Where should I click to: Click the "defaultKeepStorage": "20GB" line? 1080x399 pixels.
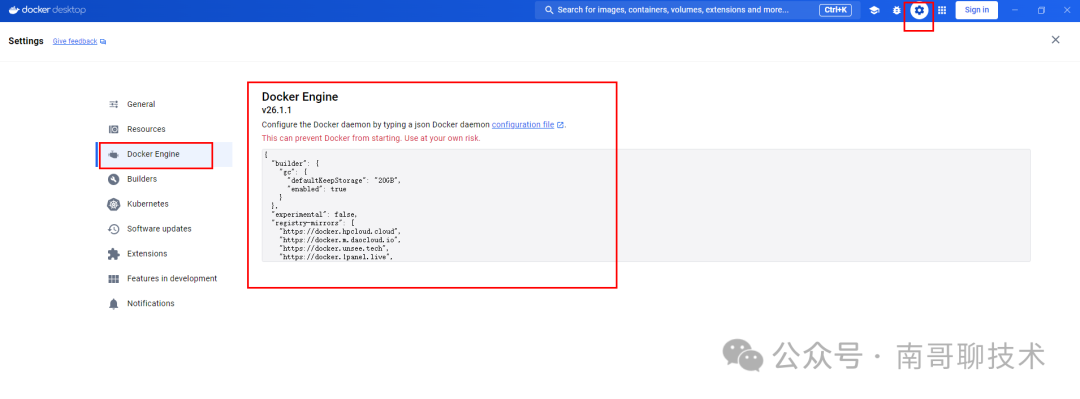[x=343, y=180]
